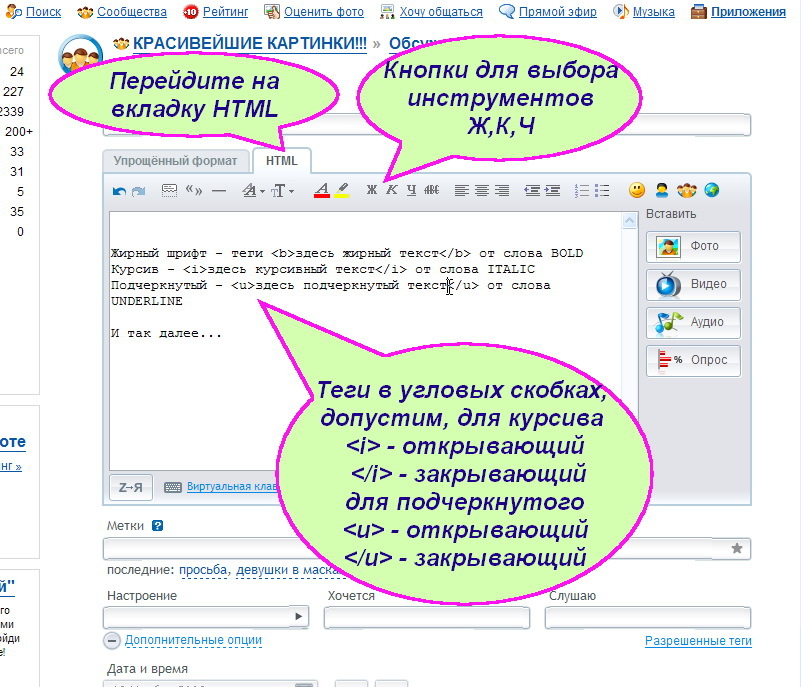Place the cursor in the HTML text area
The width and height of the screenshot is (801, 687).
[x=365, y=341]
